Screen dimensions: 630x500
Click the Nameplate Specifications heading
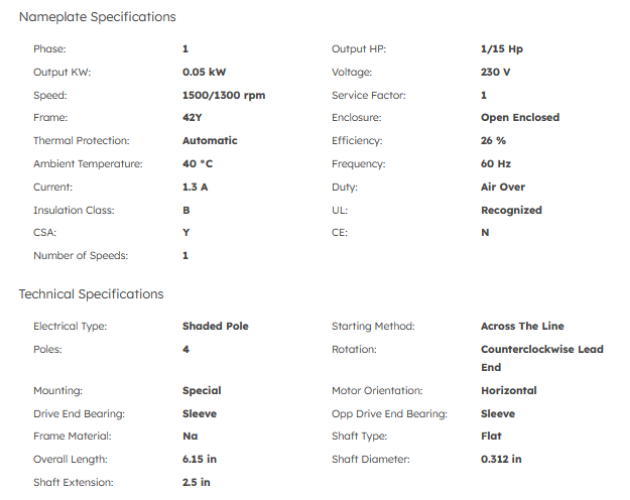coord(97,17)
